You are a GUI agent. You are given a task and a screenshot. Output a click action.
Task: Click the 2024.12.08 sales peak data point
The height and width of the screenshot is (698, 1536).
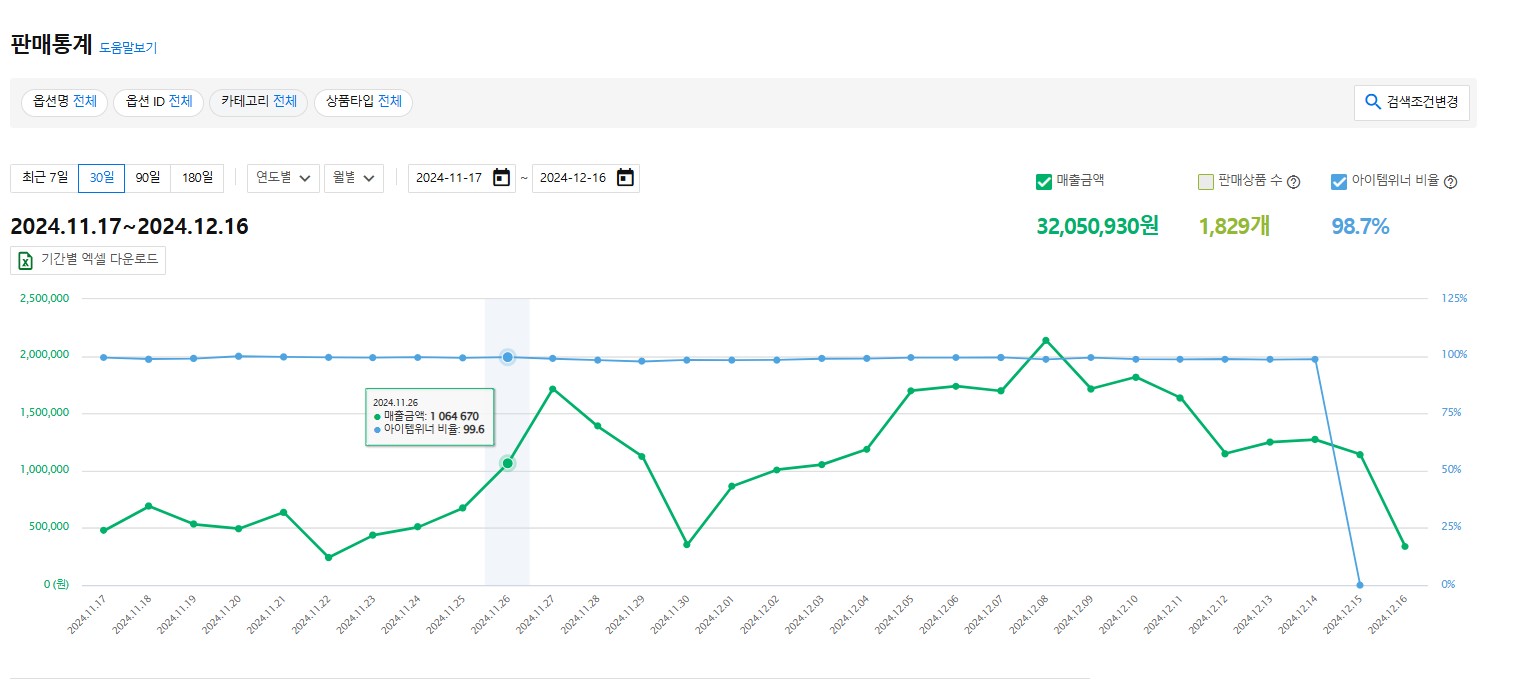point(1045,341)
